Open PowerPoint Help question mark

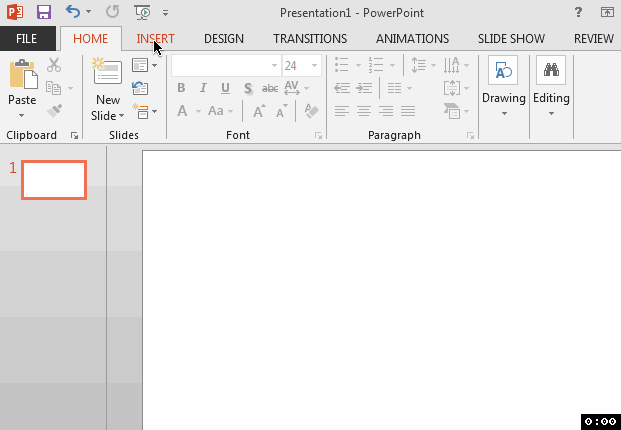(x=578, y=12)
